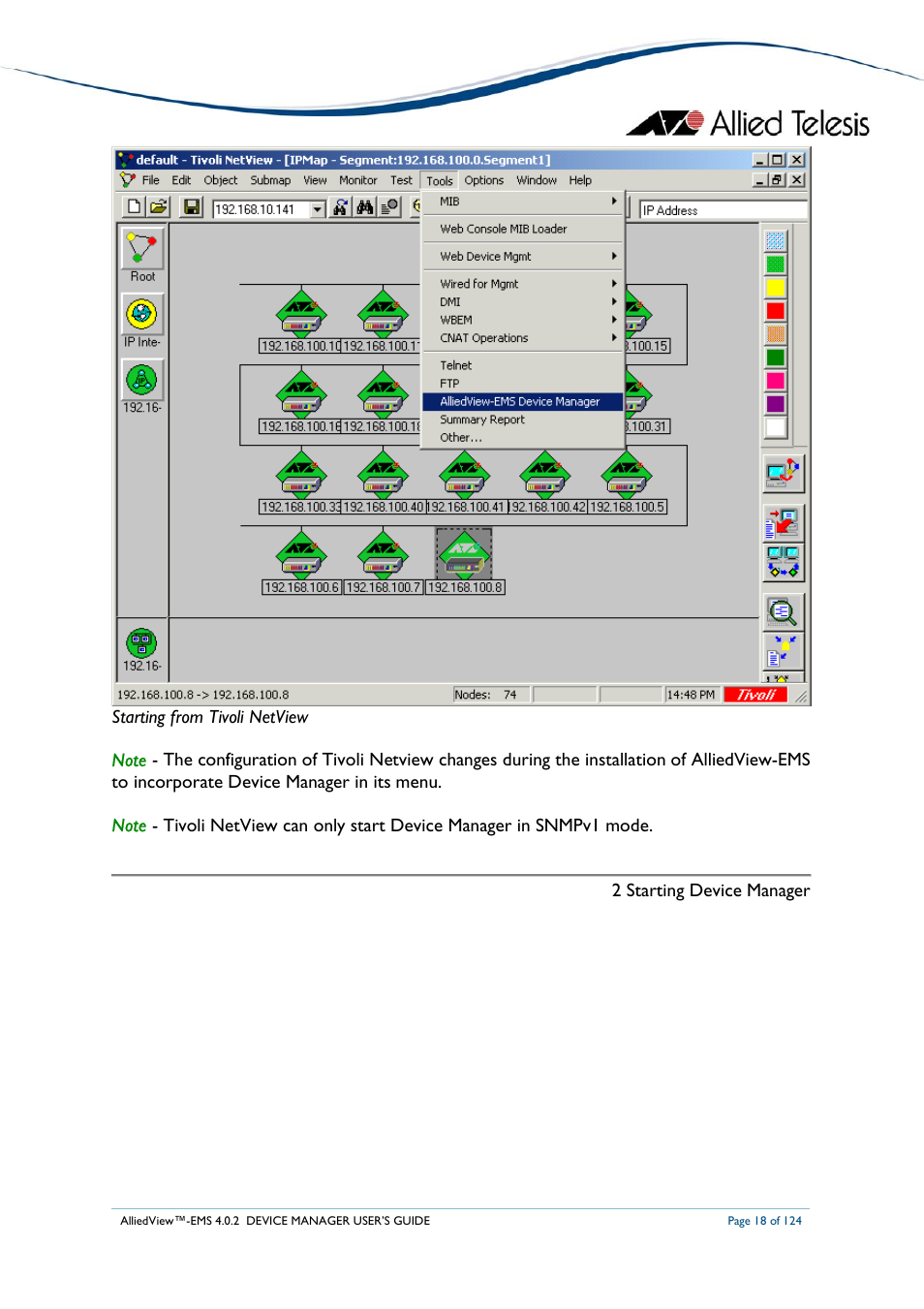The width and height of the screenshot is (924, 1309).
Task: Click the Open folder toolbar icon
Action: click(158, 206)
